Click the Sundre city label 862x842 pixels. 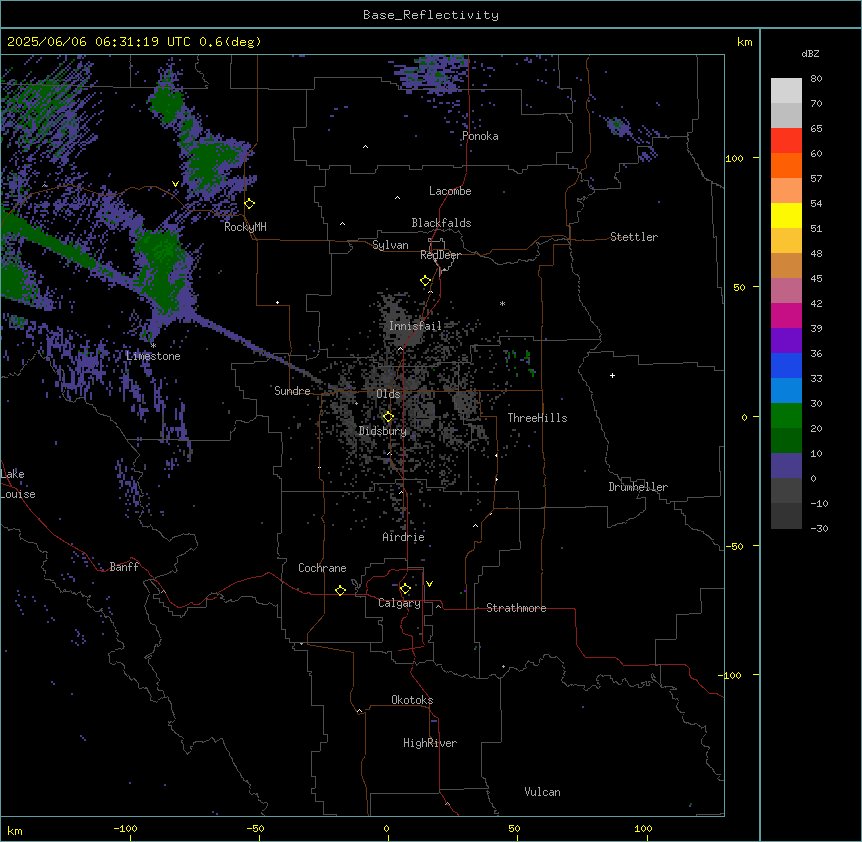click(x=292, y=391)
